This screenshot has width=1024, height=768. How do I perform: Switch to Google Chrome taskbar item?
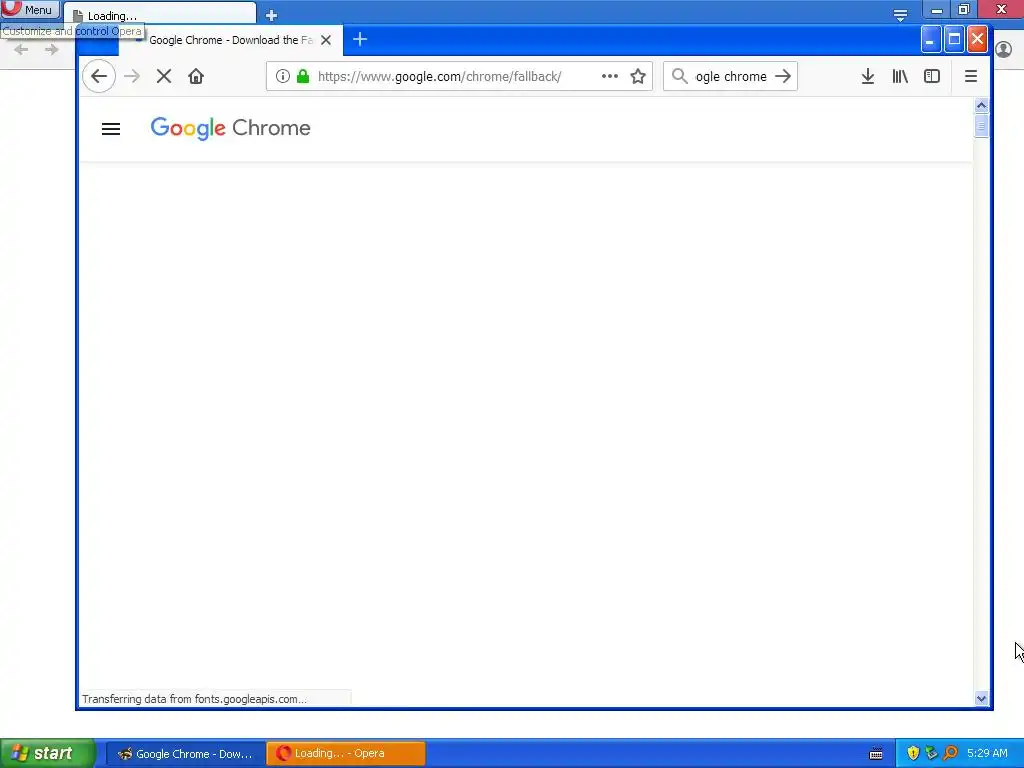(x=185, y=754)
